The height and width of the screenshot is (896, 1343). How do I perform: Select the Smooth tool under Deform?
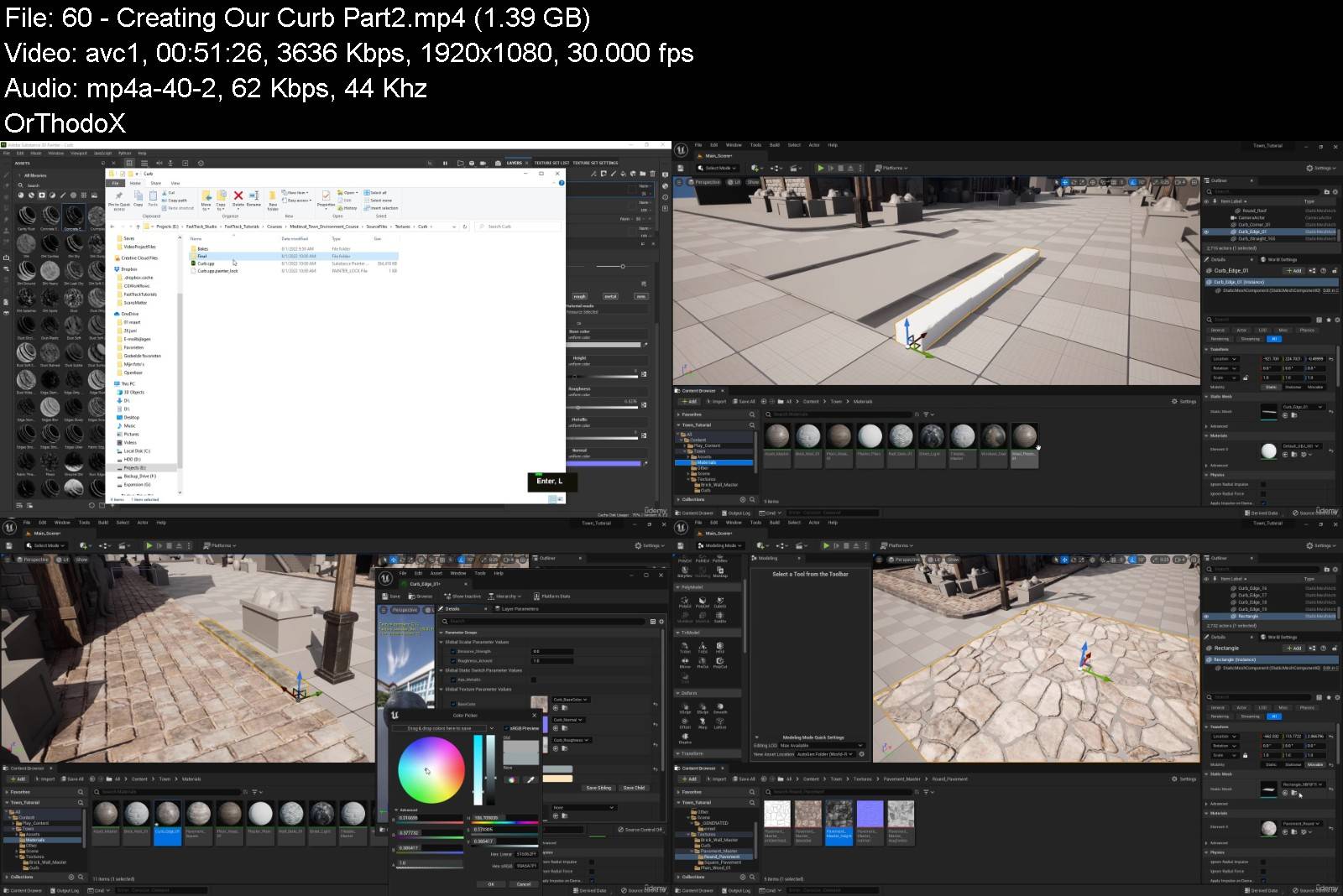(x=720, y=709)
